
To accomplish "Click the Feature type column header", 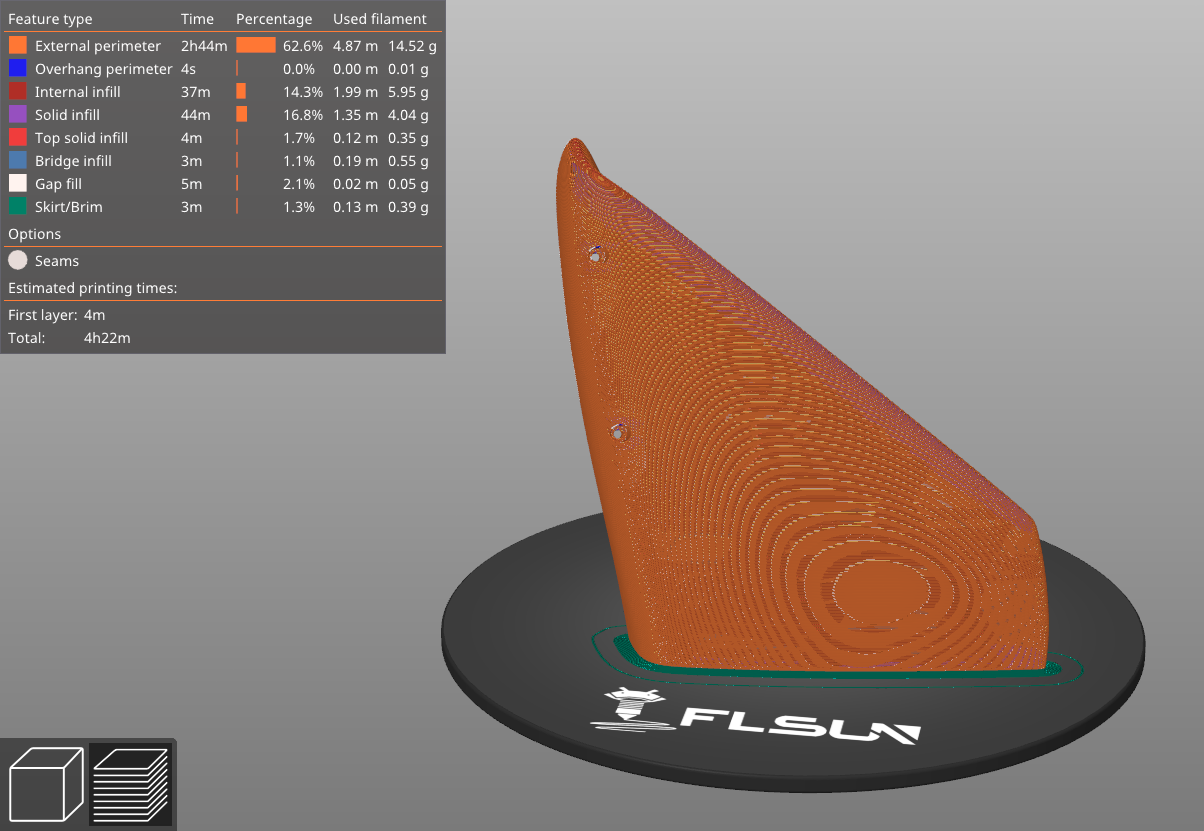I will click(50, 19).
